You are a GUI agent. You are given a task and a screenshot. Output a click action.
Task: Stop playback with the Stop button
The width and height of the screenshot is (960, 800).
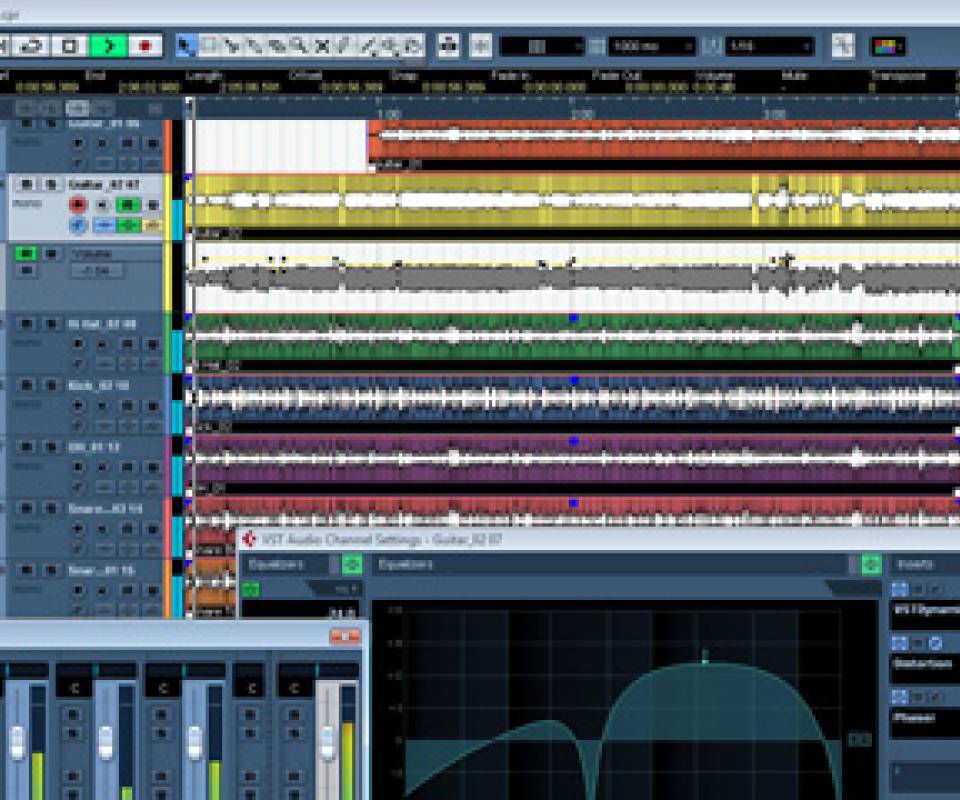(x=69, y=46)
